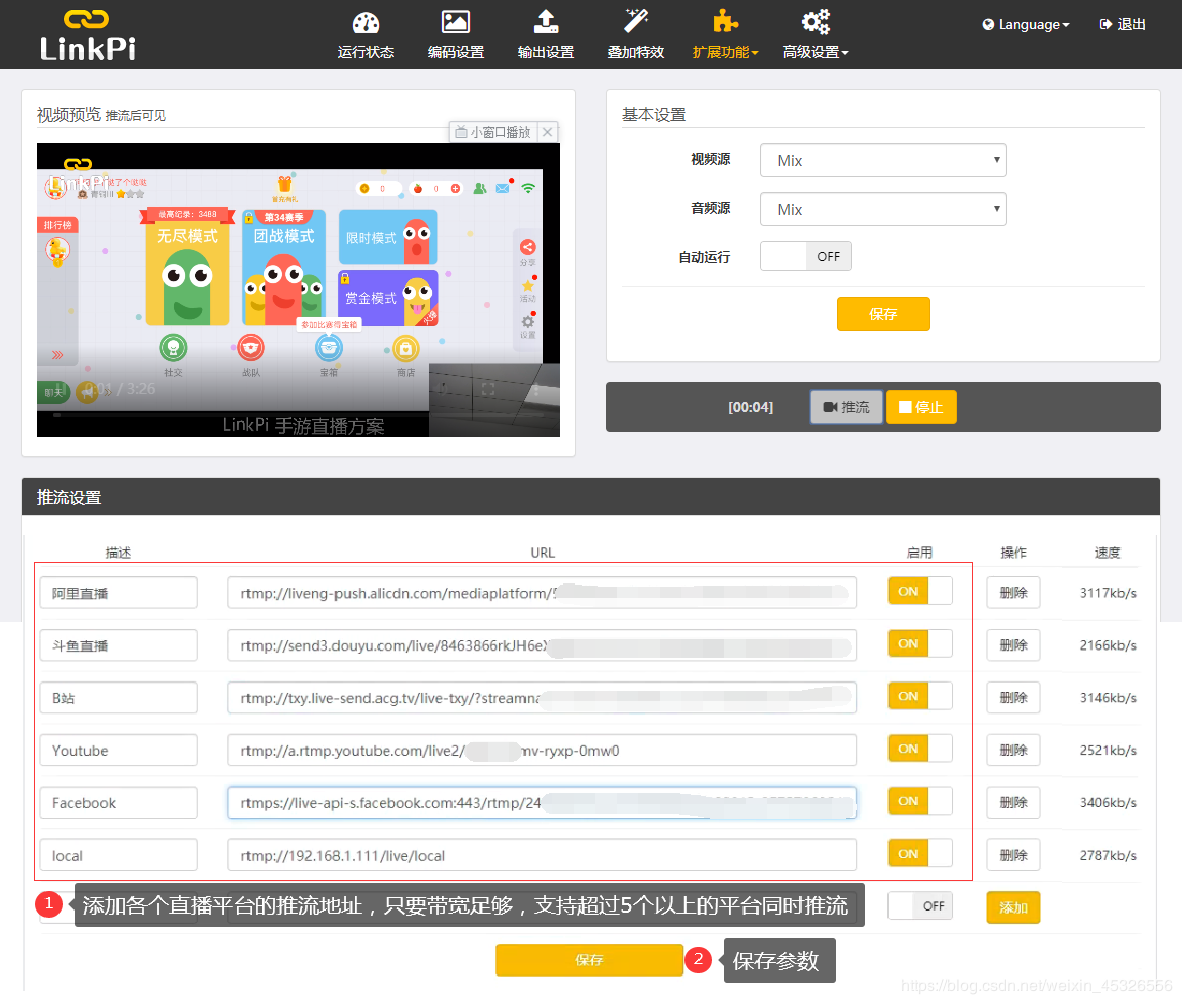This screenshot has width=1182, height=1004.
Task: Click the 扩展功能 puzzle piece icon
Action: [725, 22]
